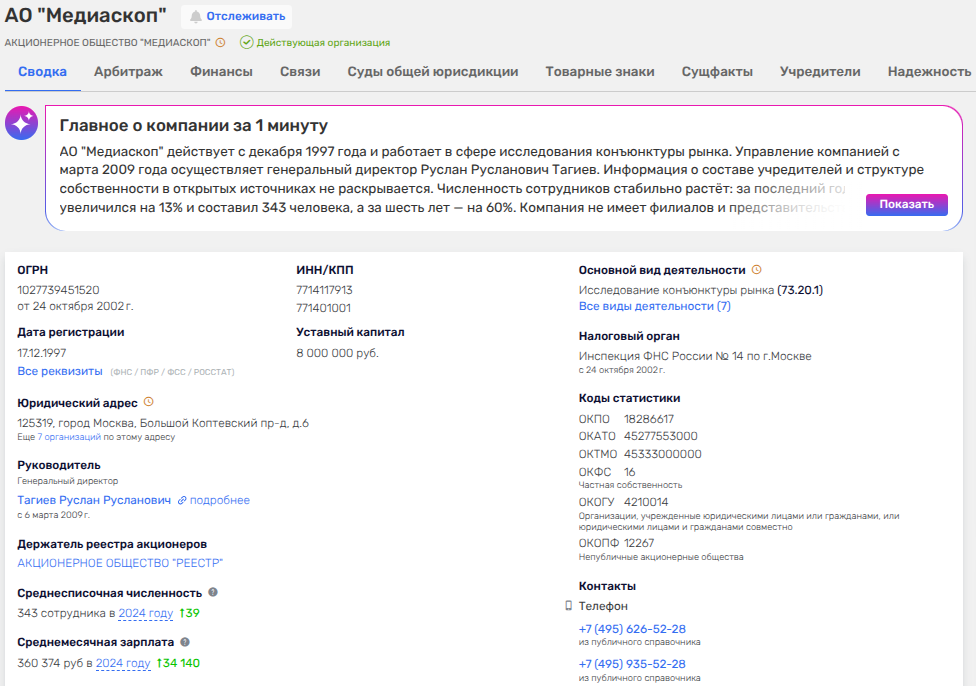Expand Все виды деятельности (7) list

click(x=654, y=306)
